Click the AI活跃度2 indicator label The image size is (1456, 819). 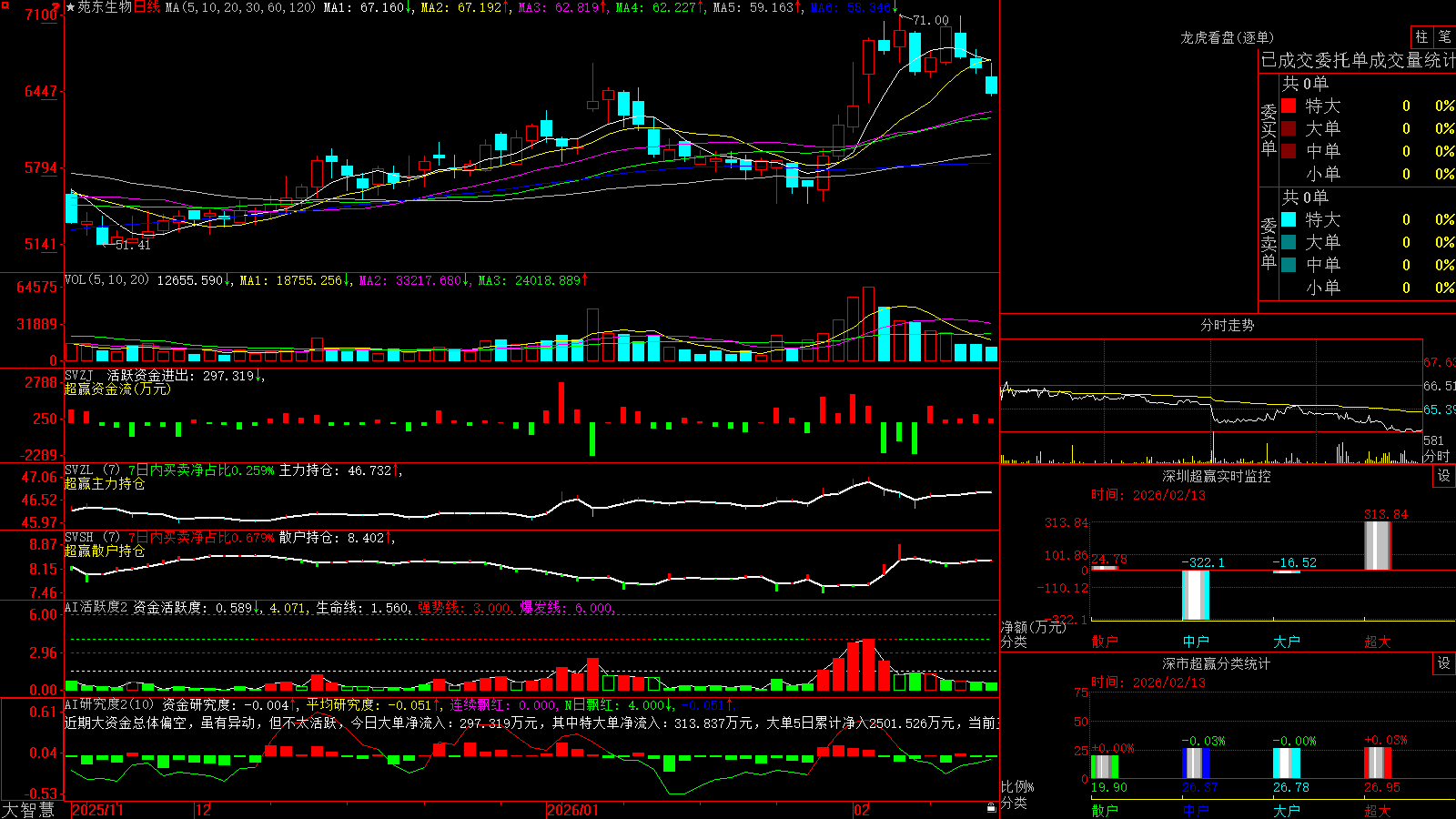point(96,607)
